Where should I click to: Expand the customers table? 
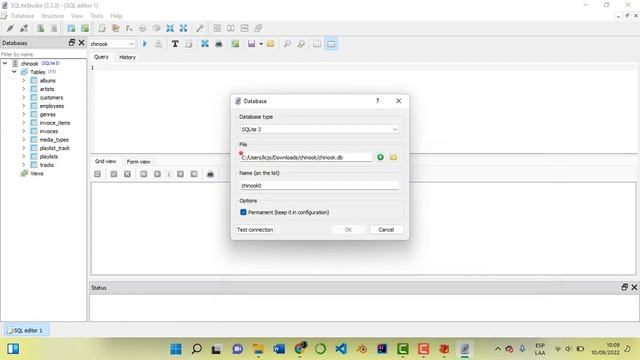pyautogui.click(x=24, y=98)
